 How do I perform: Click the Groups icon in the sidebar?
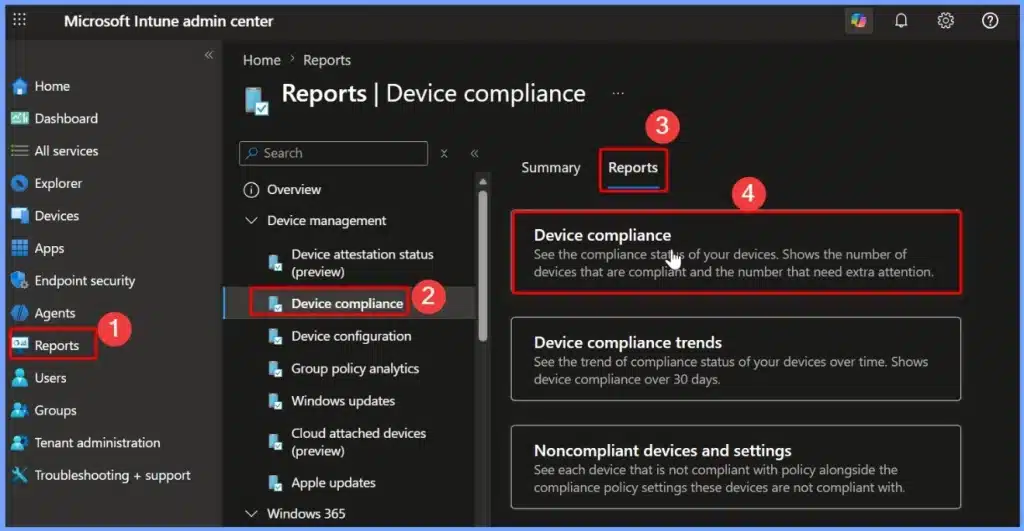coord(20,410)
